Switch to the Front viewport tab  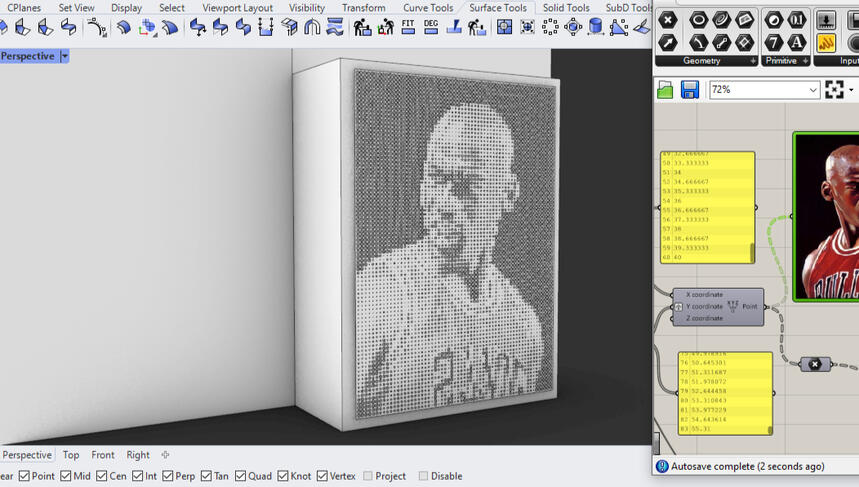pos(103,455)
